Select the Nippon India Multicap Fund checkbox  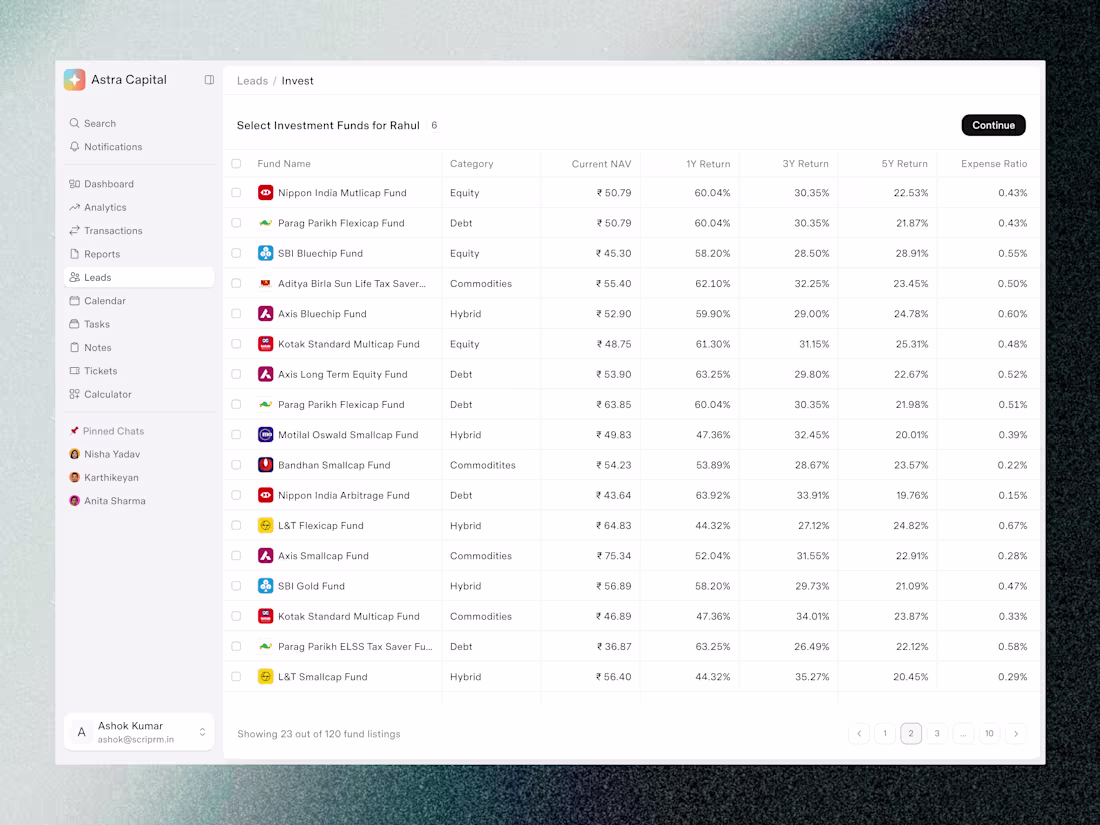(x=236, y=192)
